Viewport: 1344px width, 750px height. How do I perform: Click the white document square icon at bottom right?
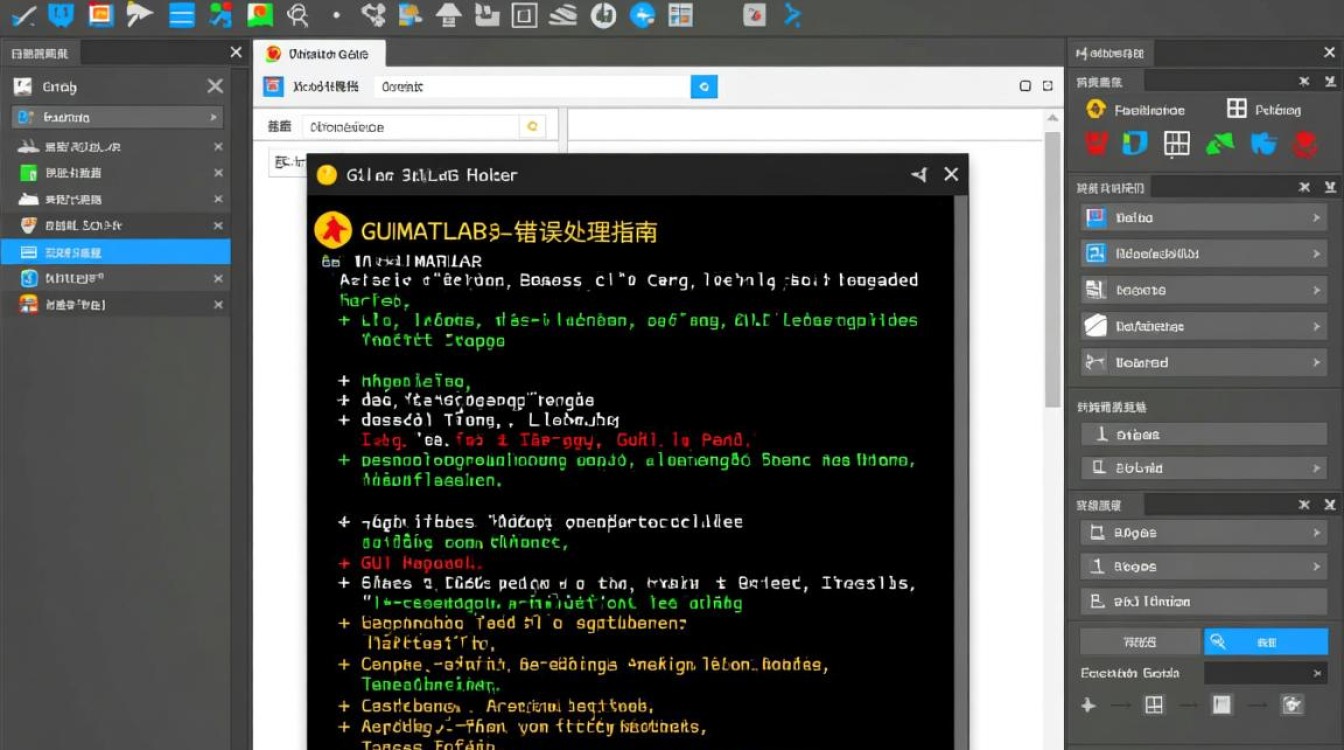click(x=1222, y=705)
